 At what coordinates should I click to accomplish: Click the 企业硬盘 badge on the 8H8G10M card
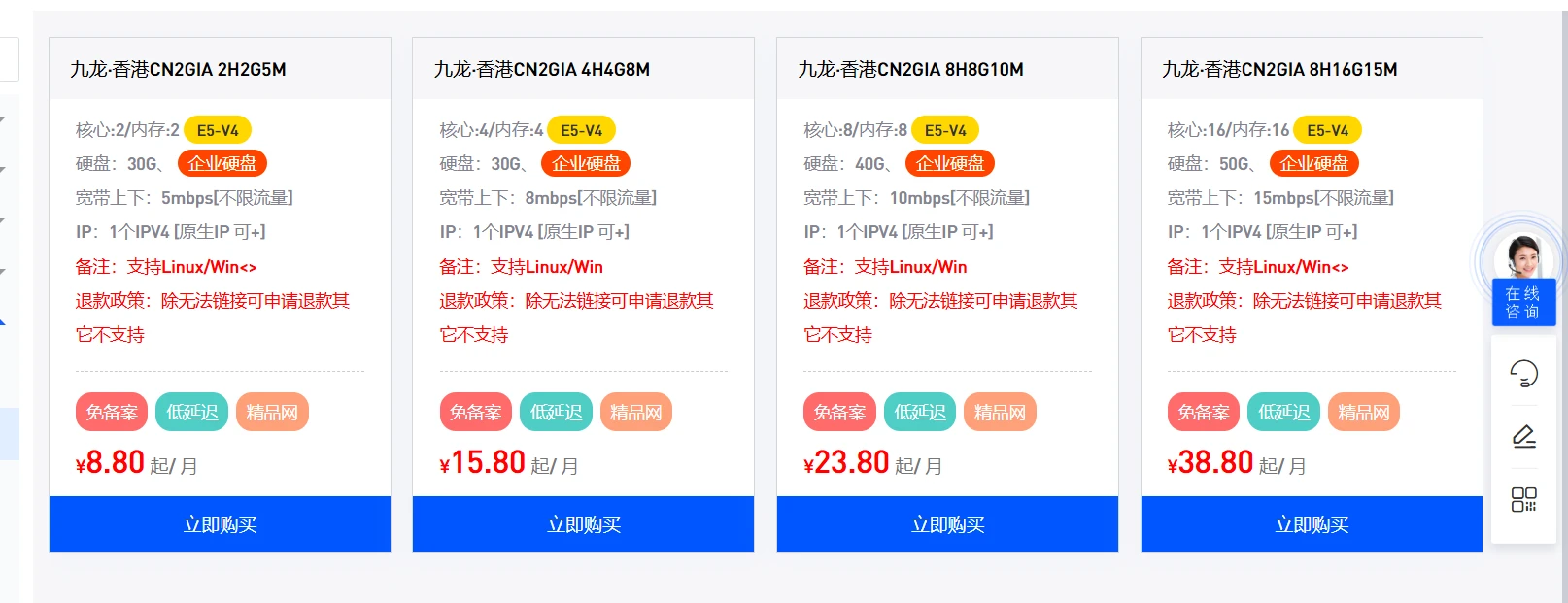pos(950,163)
